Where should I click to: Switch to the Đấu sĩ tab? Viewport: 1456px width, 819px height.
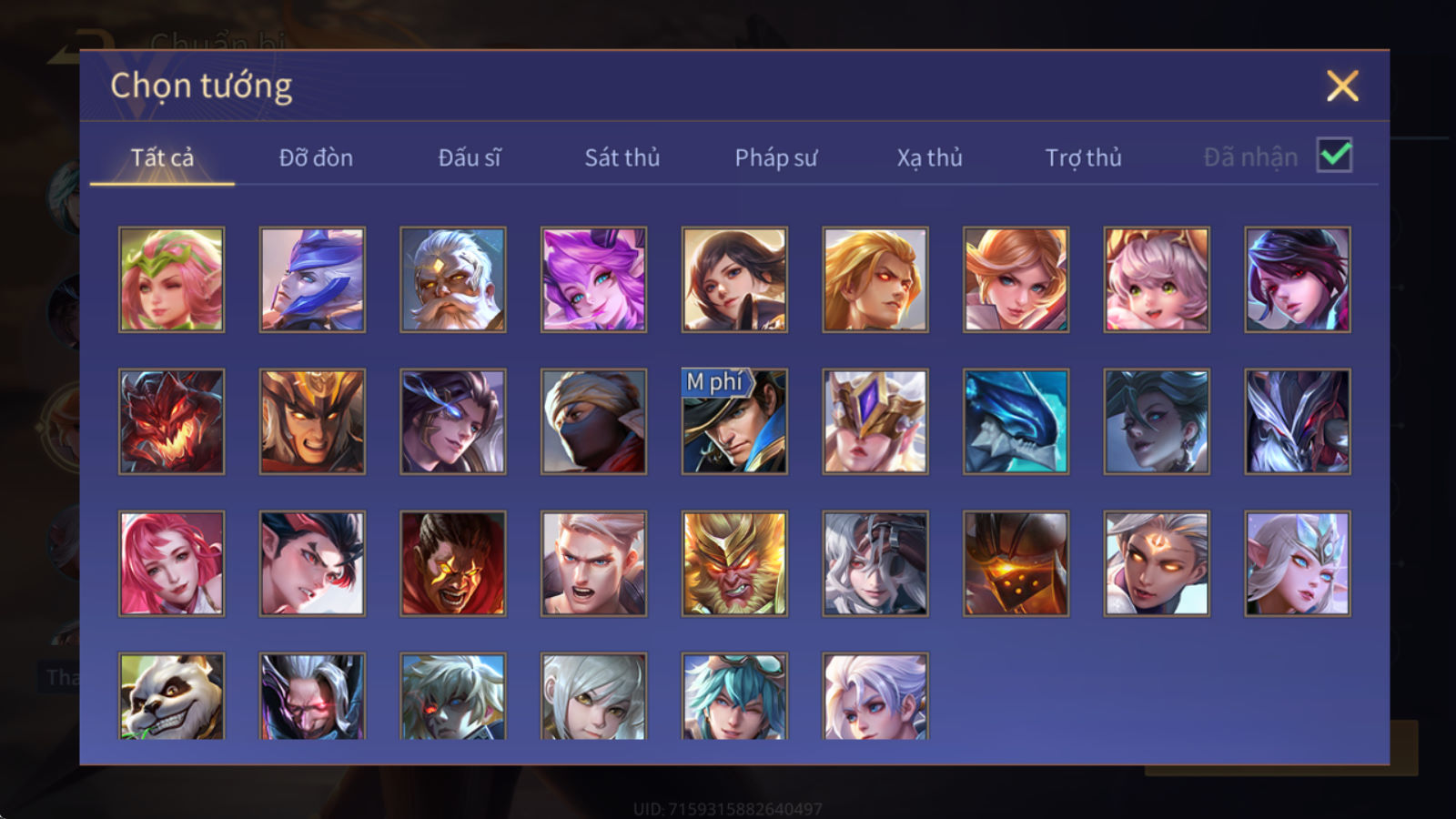pyautogui.click(x=469, y=157)
